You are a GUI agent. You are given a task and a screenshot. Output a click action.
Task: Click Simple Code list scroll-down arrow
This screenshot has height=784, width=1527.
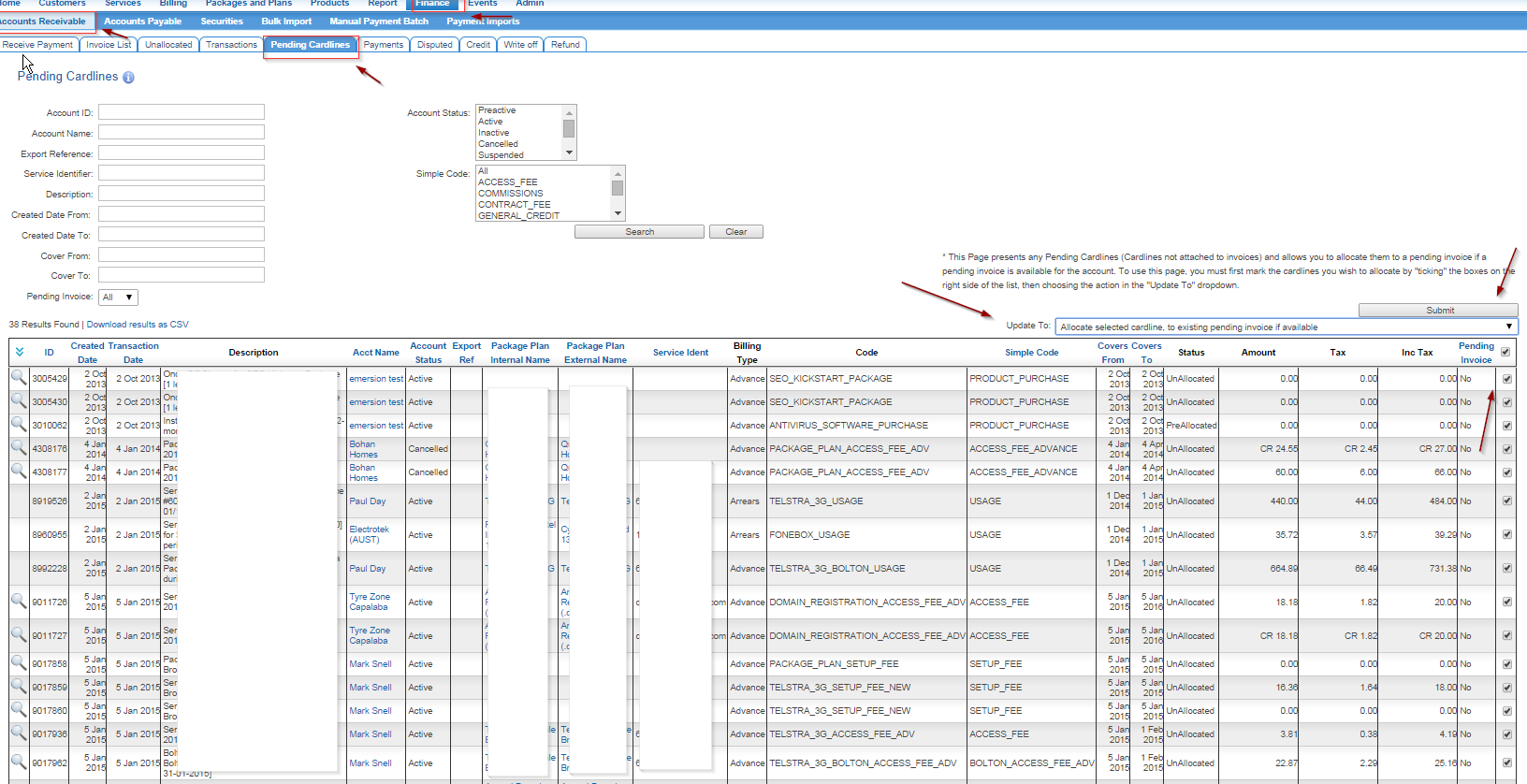(x=618, y=213)
